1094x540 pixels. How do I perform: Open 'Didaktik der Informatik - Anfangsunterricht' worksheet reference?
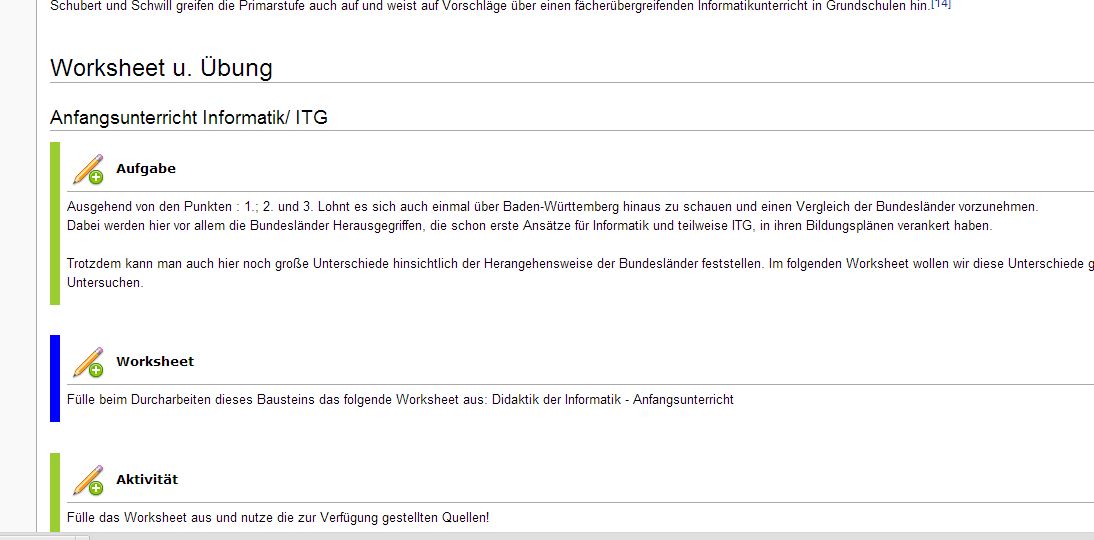point(612,400)
